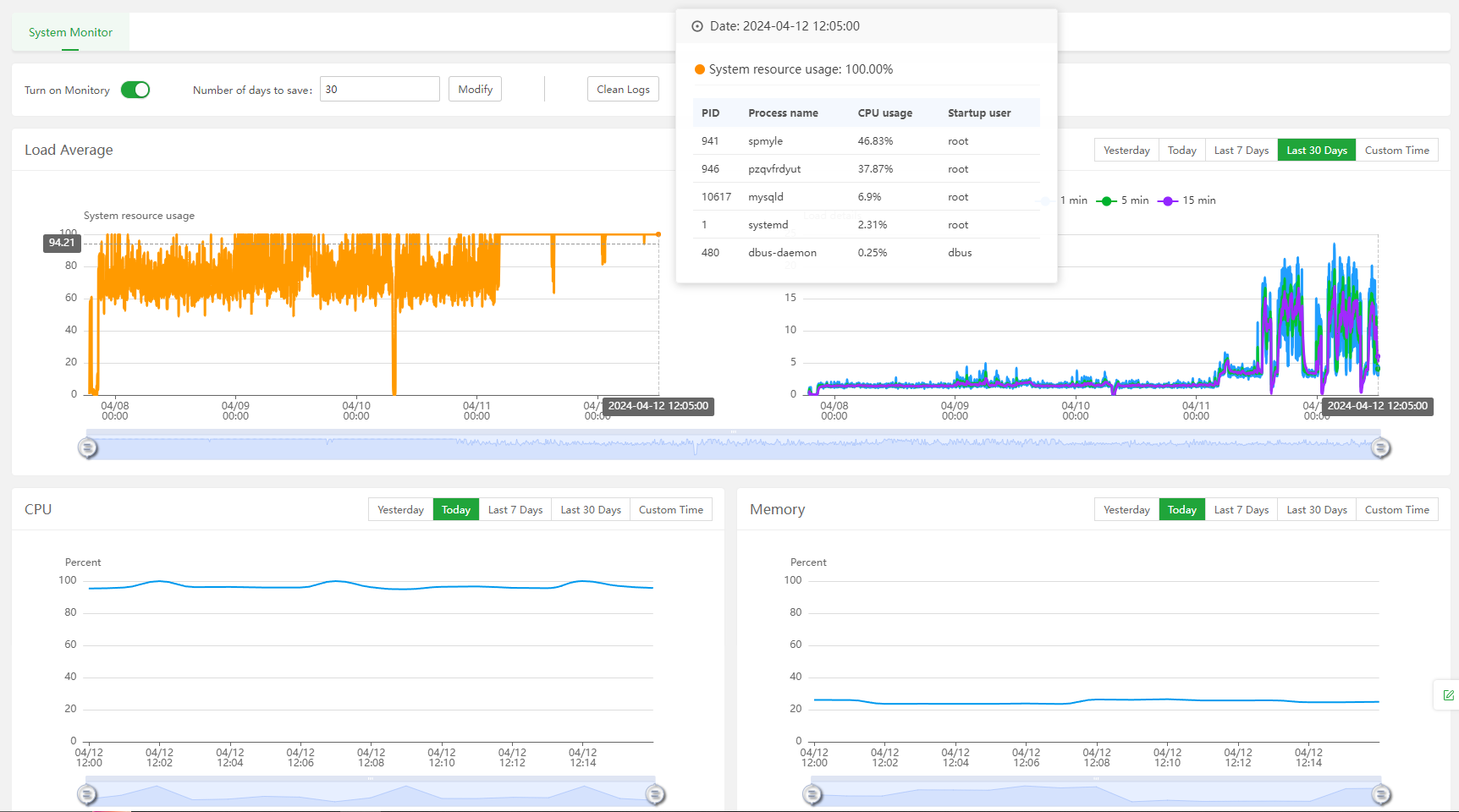This screenshot has height=812, width=1459.
Task: Open Custom Time range for the Memory chart
Action: pyautogui.click(x=1396, y=510)
